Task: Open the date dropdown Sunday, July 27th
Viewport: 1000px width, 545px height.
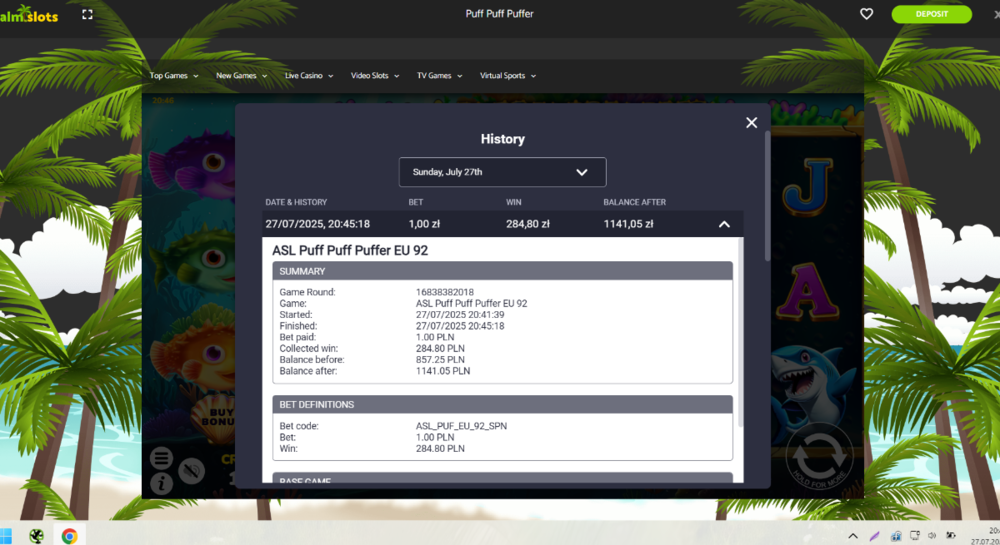Action: coord(502,172)
